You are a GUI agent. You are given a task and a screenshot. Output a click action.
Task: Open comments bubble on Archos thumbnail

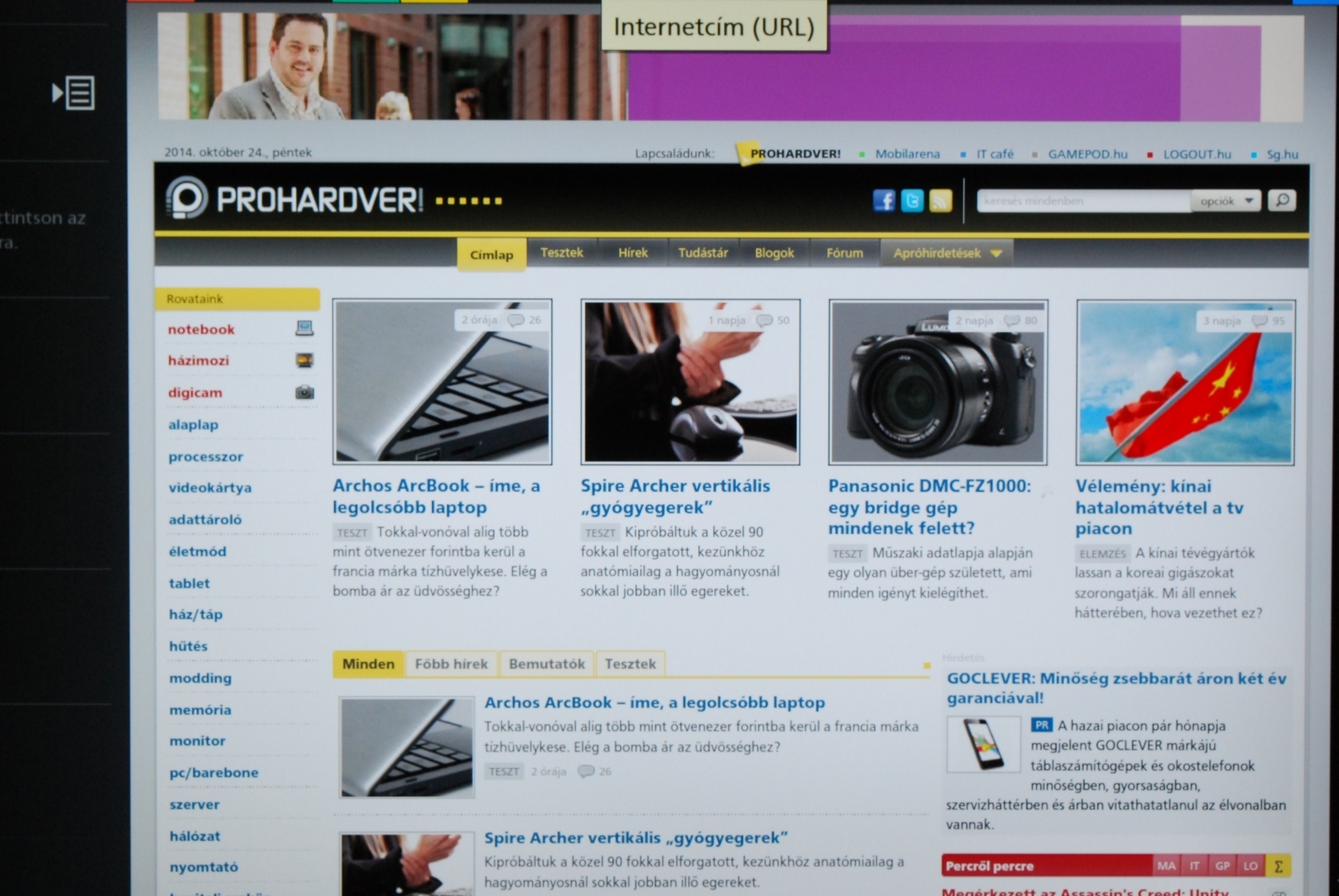(x=516, y=320)
